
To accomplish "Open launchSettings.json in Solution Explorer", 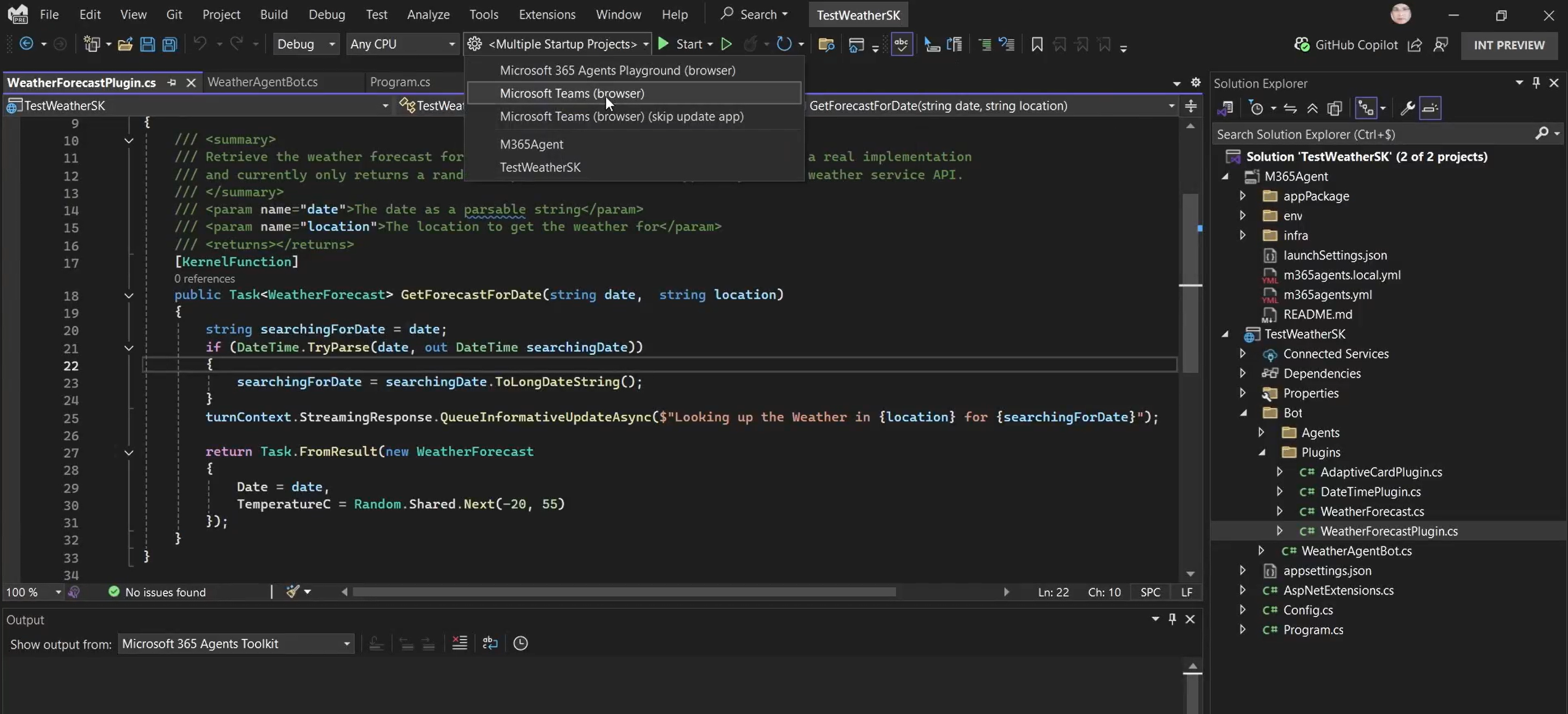I will pos(1335,255).
